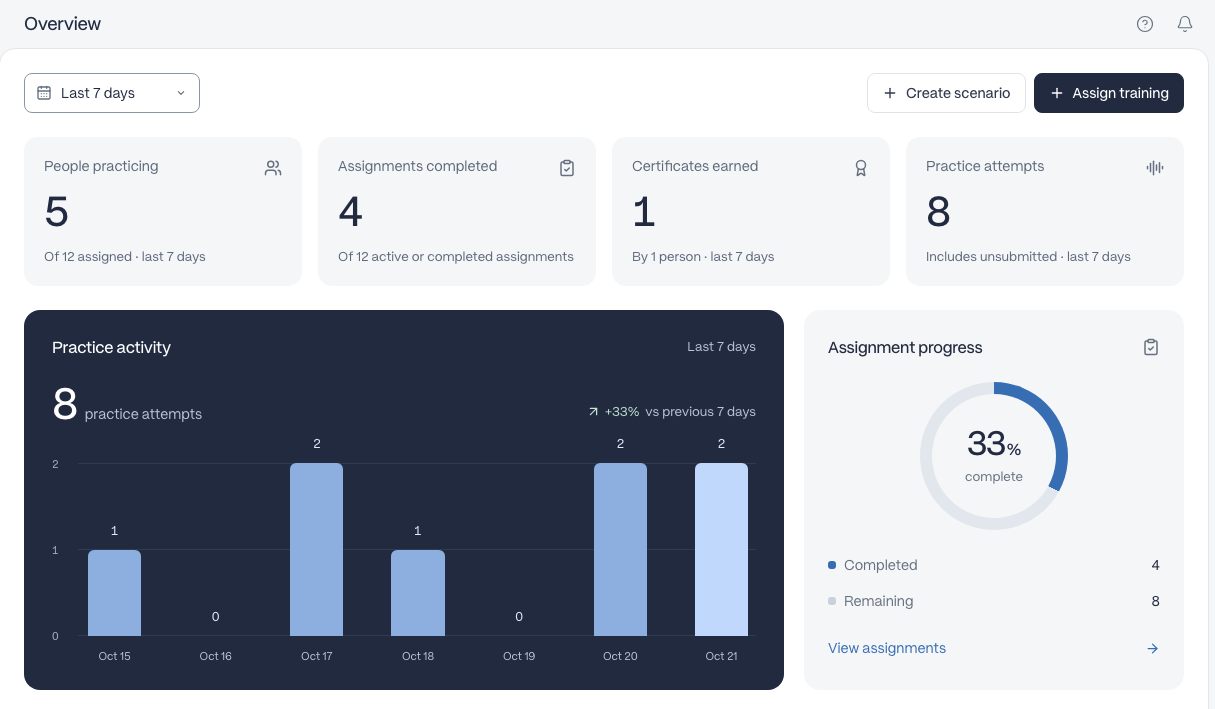Click the "Certificates earned" card label
The height and width of the screenshot is (709, 1215).
click(x=695, y=167)
